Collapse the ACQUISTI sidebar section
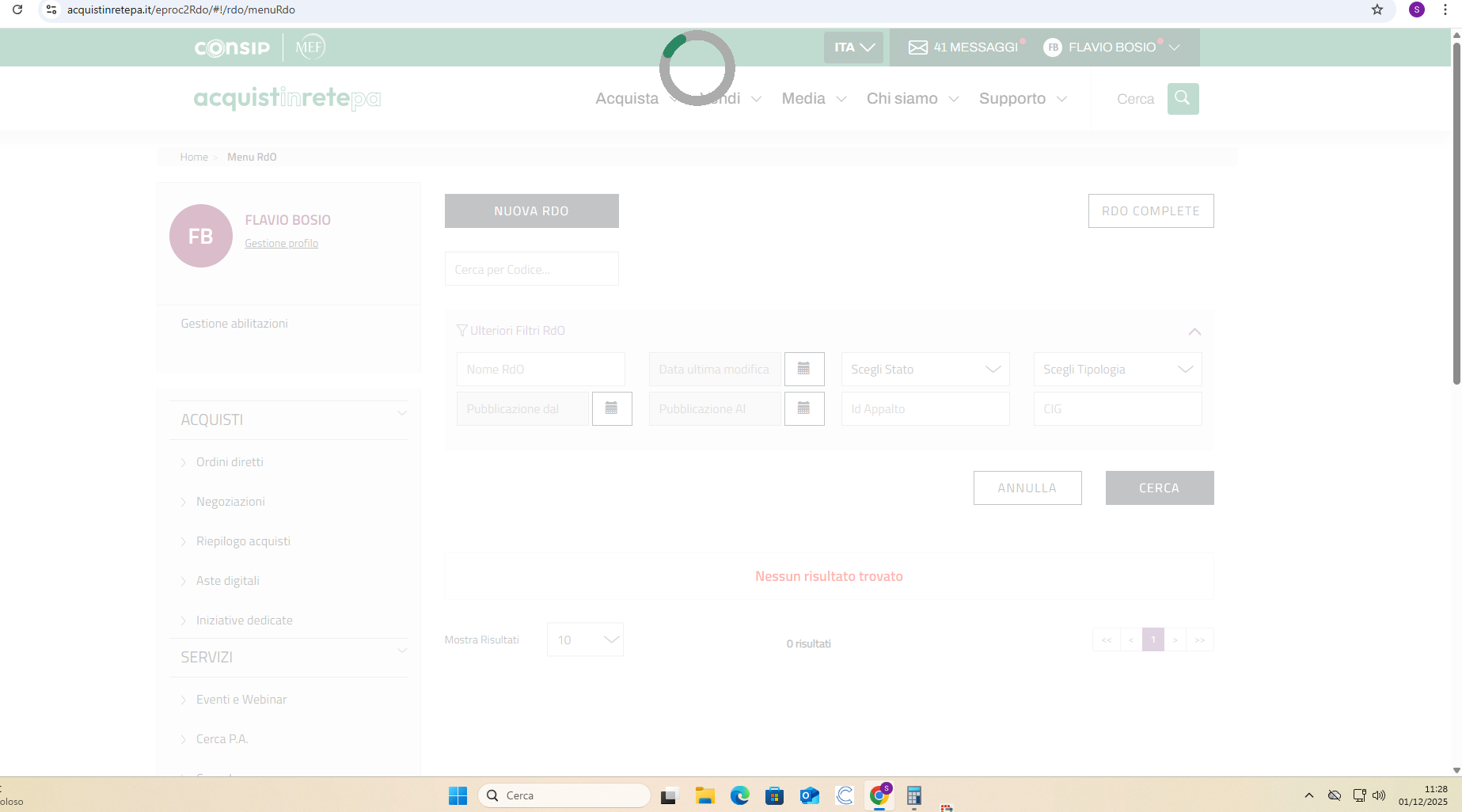Viewport: 1462px width, 812px height. click(402, 413)
